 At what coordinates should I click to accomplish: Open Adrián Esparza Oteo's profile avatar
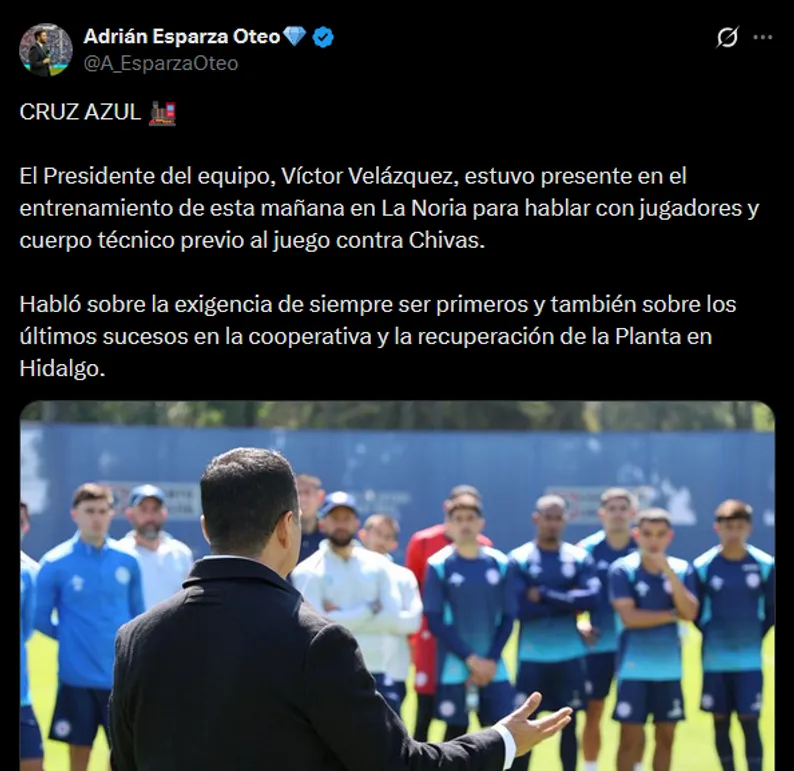point(46,50)
